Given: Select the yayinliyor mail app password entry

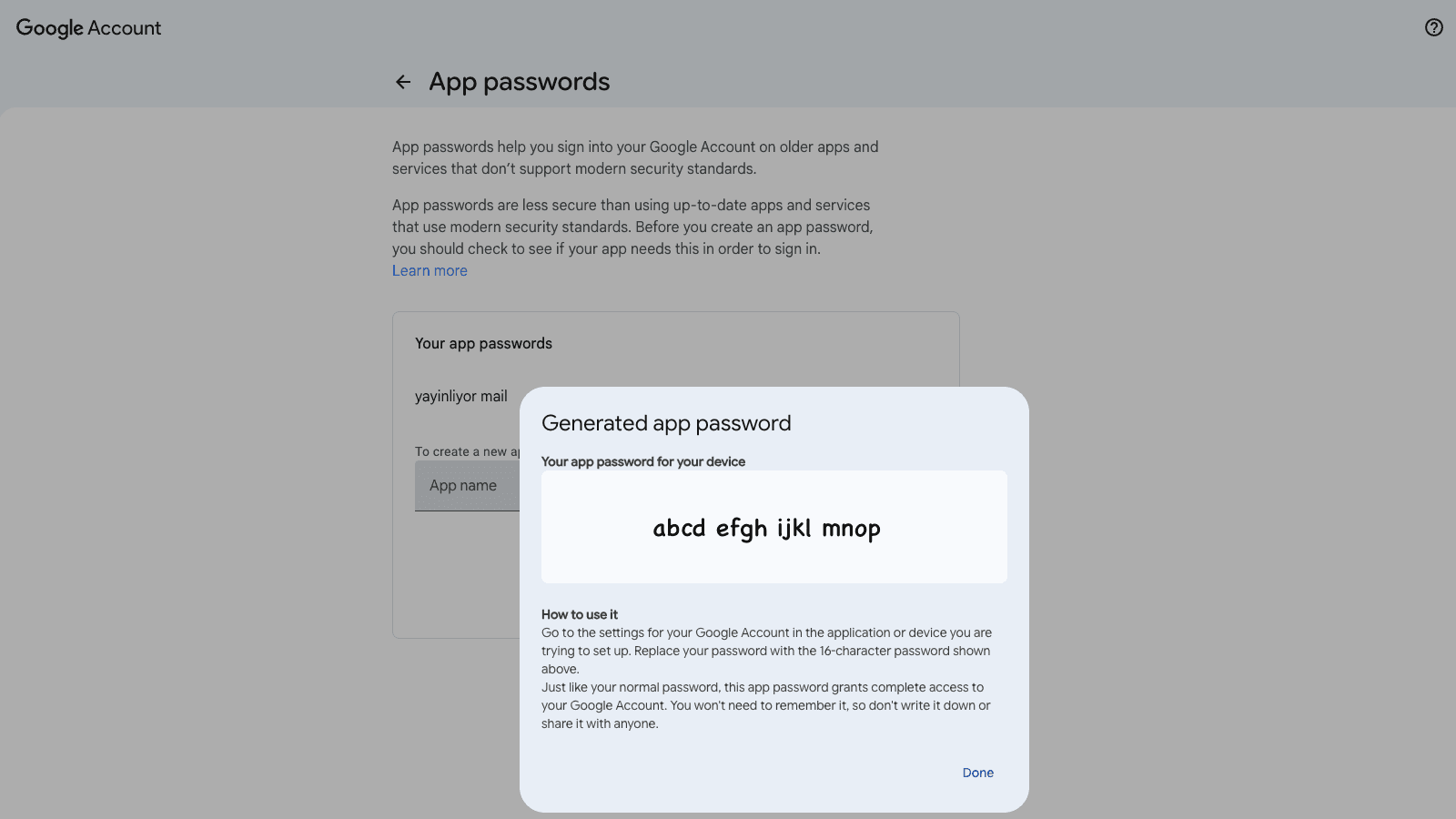Looking at the screenshot, I should 461,396.
